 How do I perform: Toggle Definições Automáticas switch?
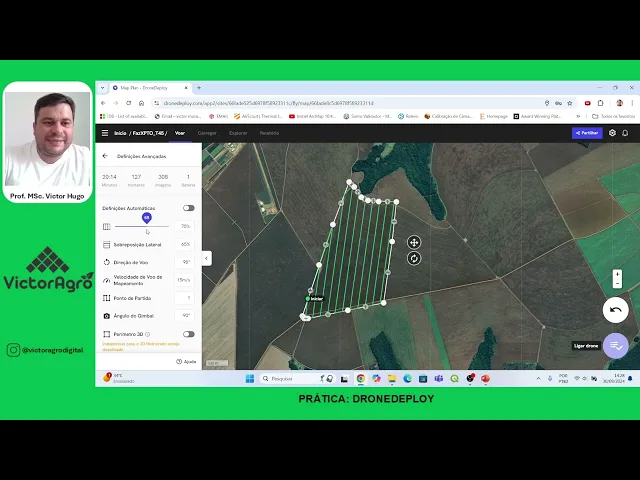[189, 208]
